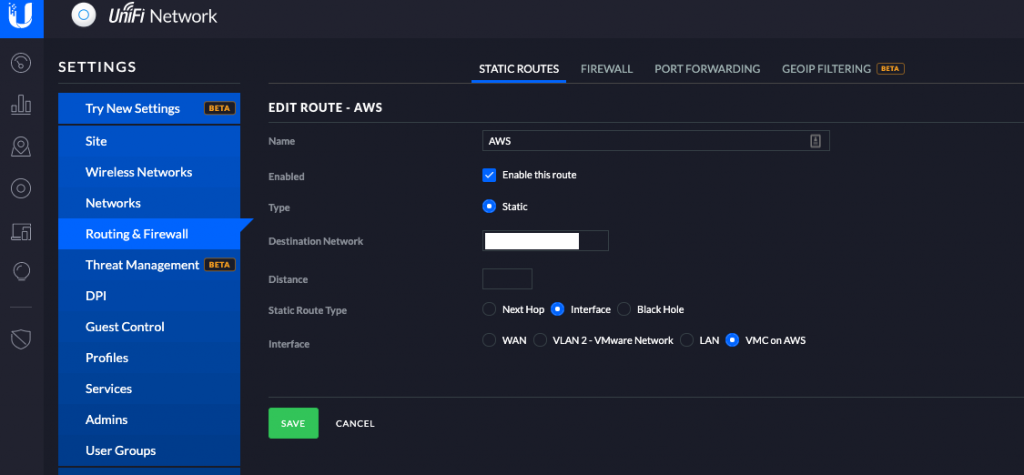Open the Devices circle icon in sidebar
Screen dimensions: 1024x475
click(21, 189)
